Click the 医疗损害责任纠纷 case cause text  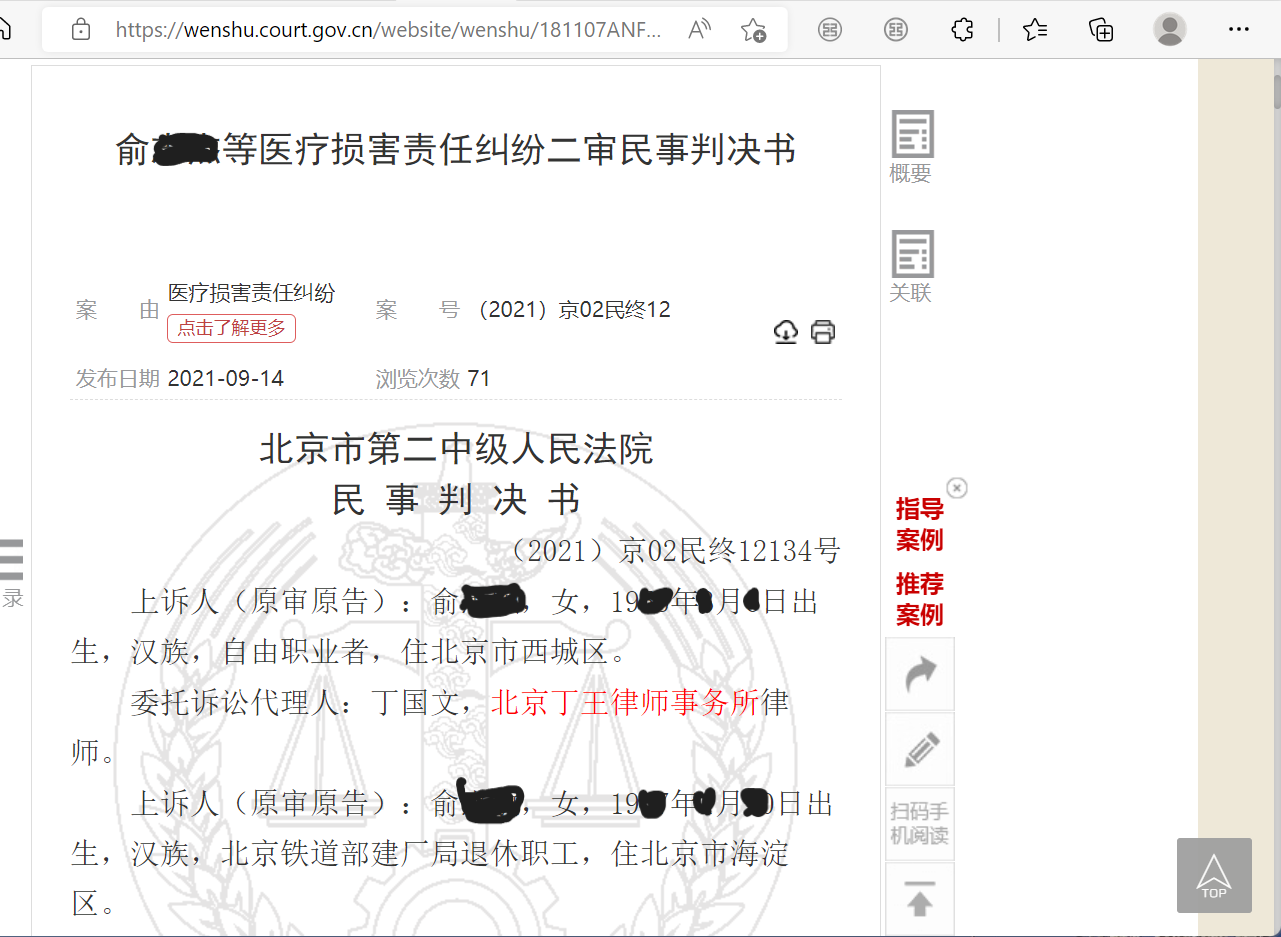click(x=251, y=293)
